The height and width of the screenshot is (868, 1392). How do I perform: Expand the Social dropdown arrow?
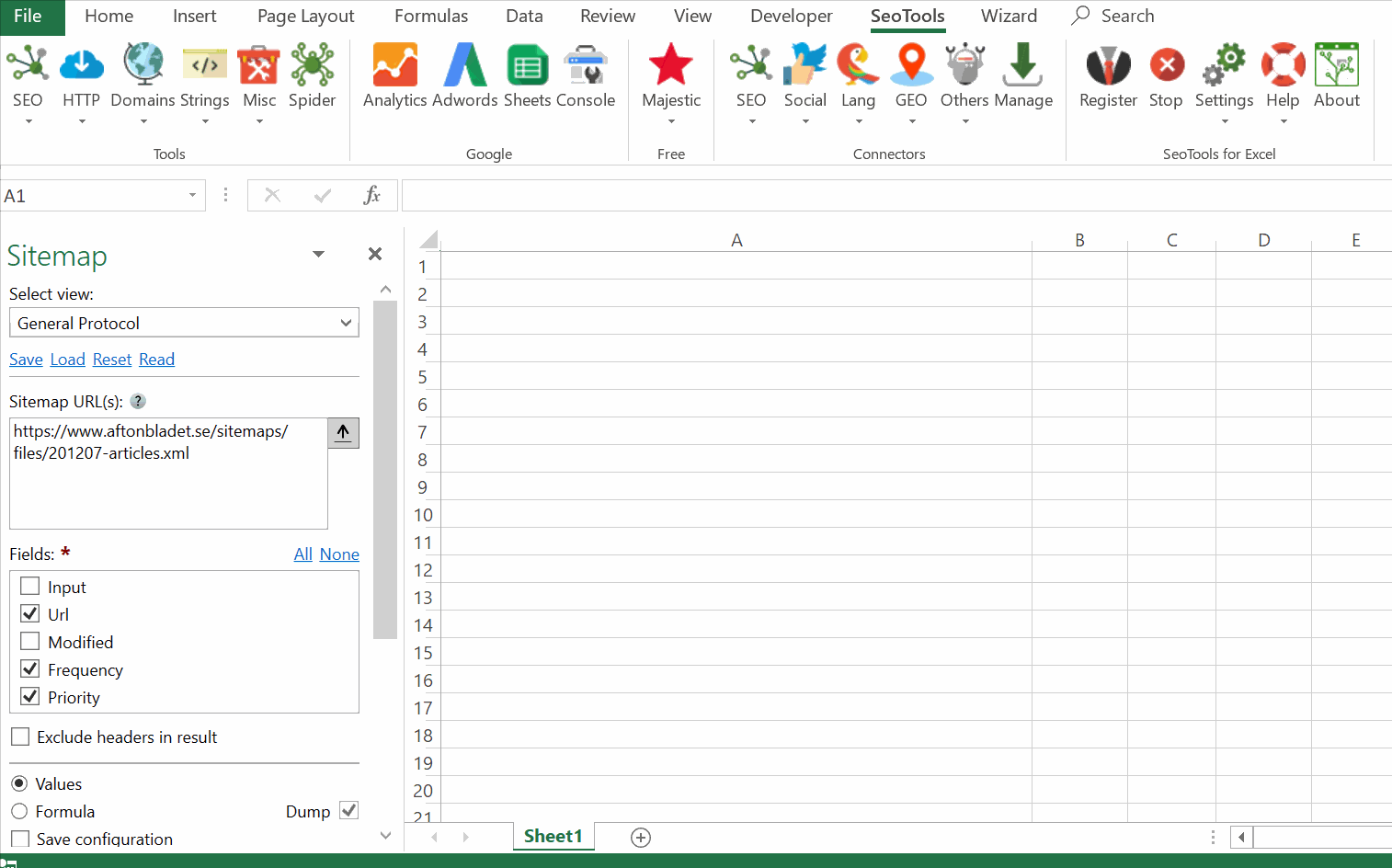[805, 121]
